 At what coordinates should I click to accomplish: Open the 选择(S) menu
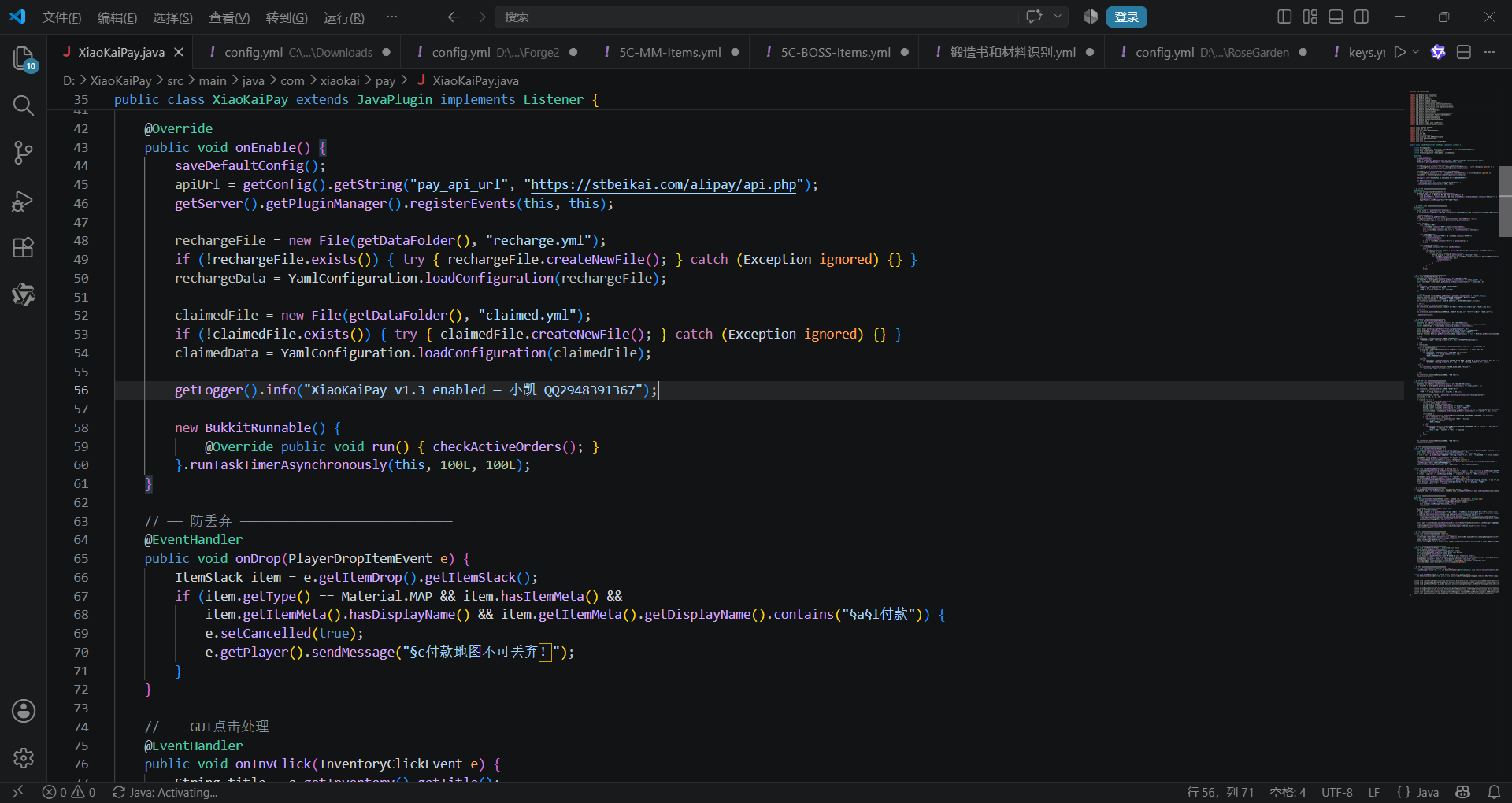coord(172,17)
